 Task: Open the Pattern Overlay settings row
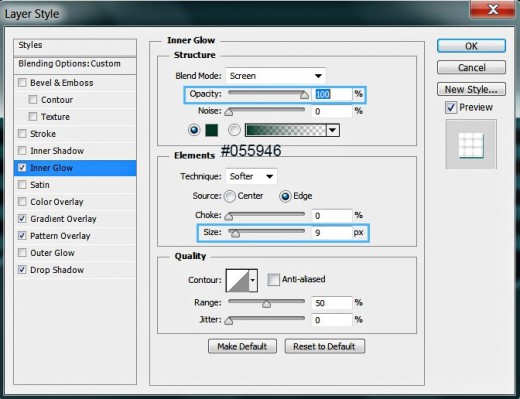75,236
